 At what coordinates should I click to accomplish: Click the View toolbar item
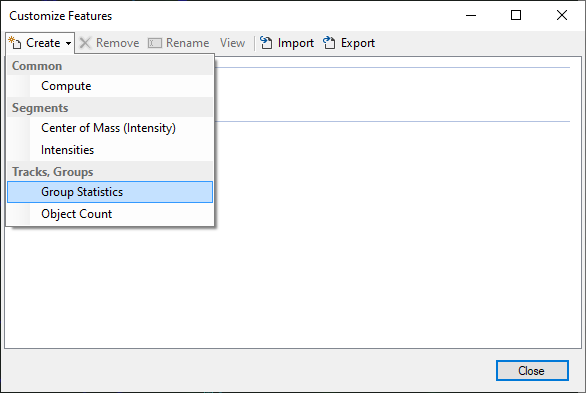232,43
